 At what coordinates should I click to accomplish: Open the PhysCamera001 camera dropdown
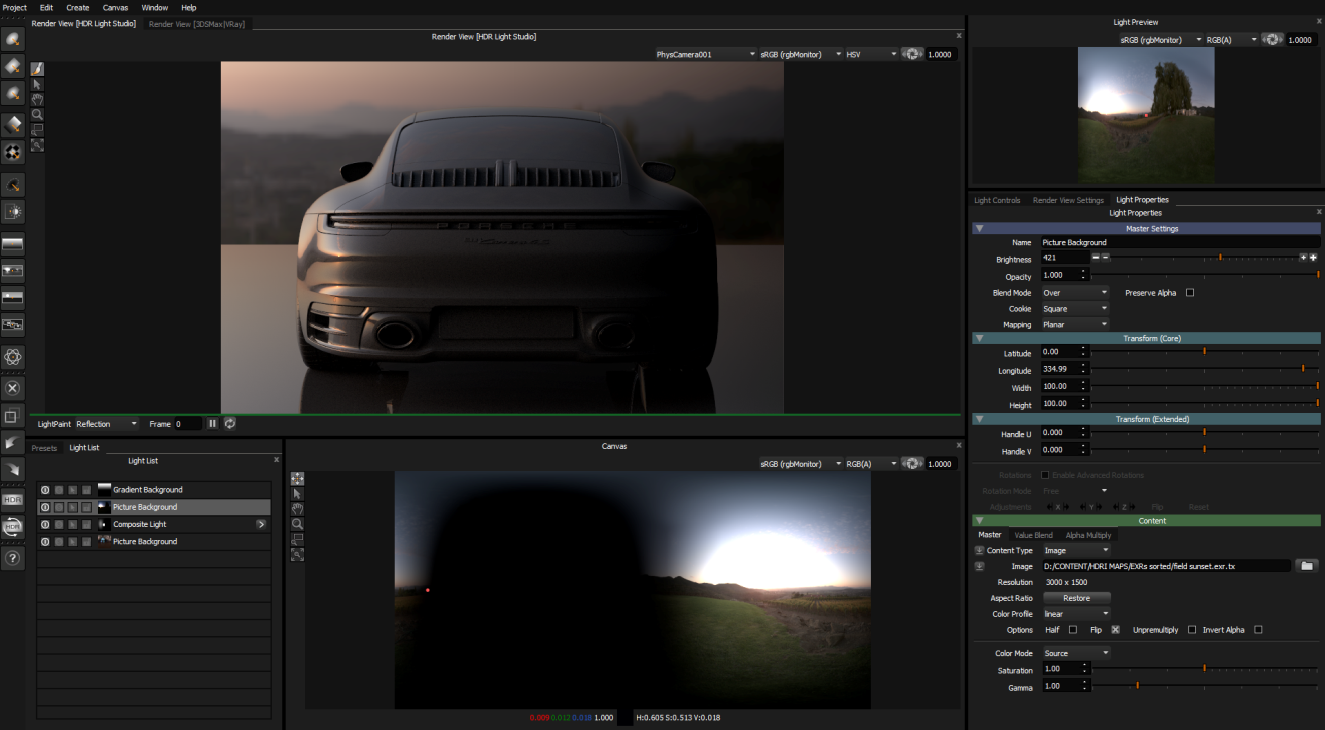[x=706, y=54]
